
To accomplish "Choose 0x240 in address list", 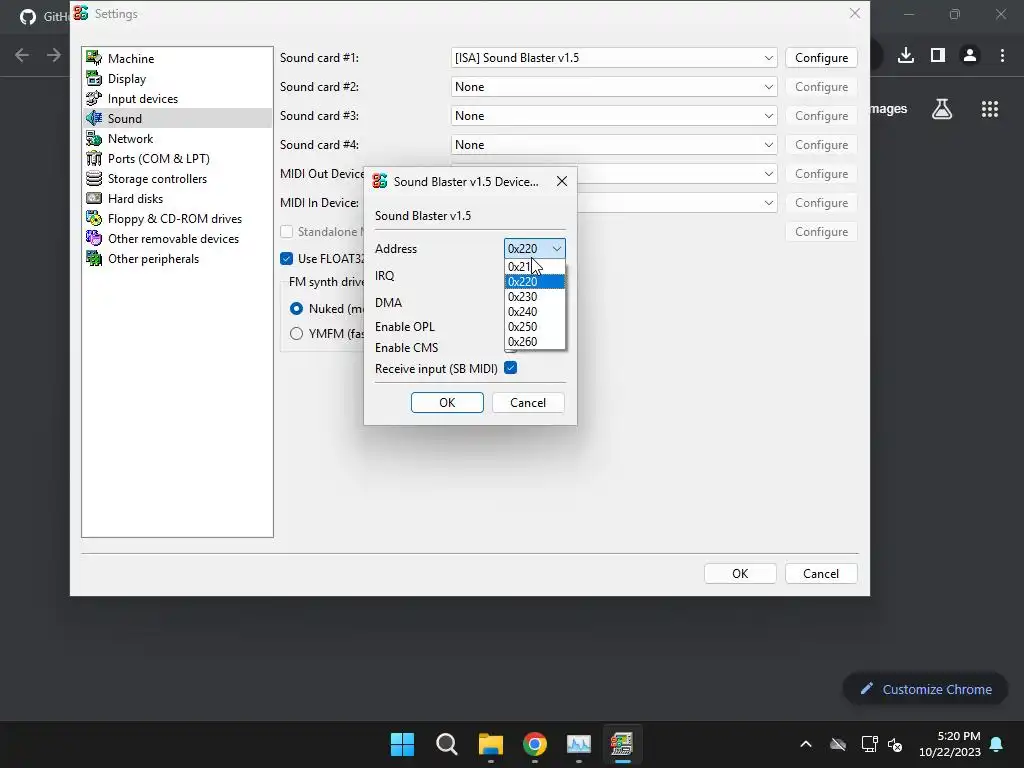I will click(x=535, y=312).
